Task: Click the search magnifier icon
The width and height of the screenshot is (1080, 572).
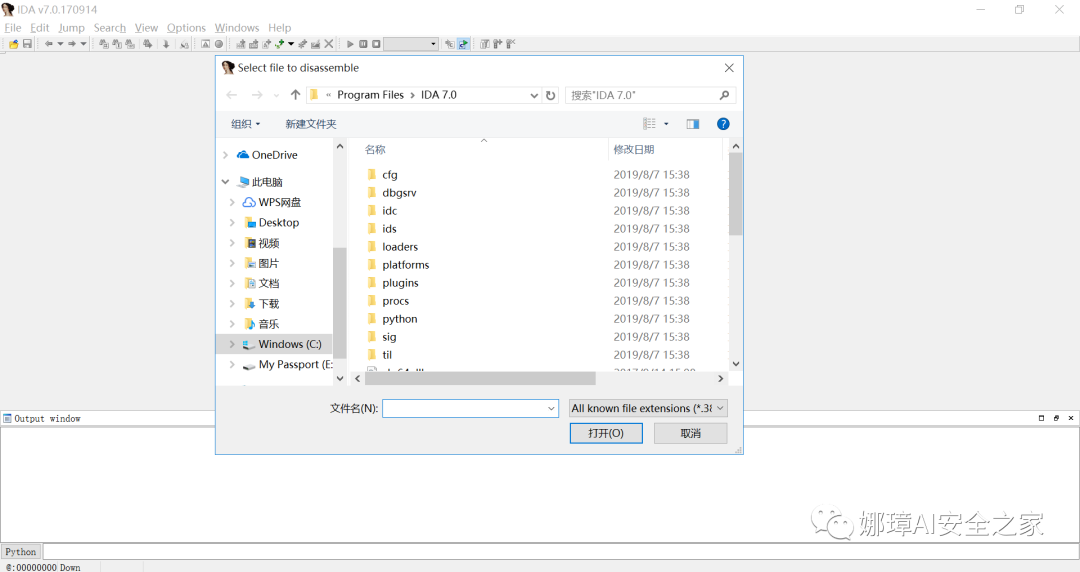Action: tap(725, 95)
